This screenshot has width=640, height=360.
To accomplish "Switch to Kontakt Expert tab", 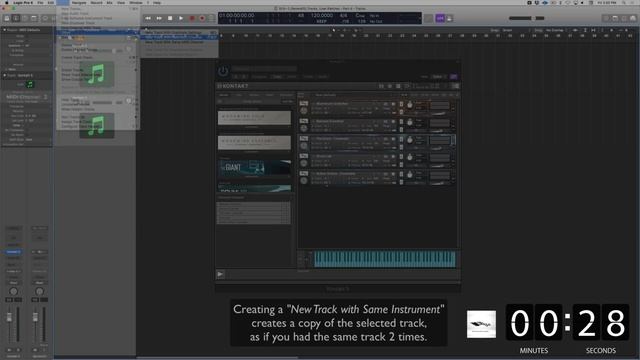I will pos(270,95).
